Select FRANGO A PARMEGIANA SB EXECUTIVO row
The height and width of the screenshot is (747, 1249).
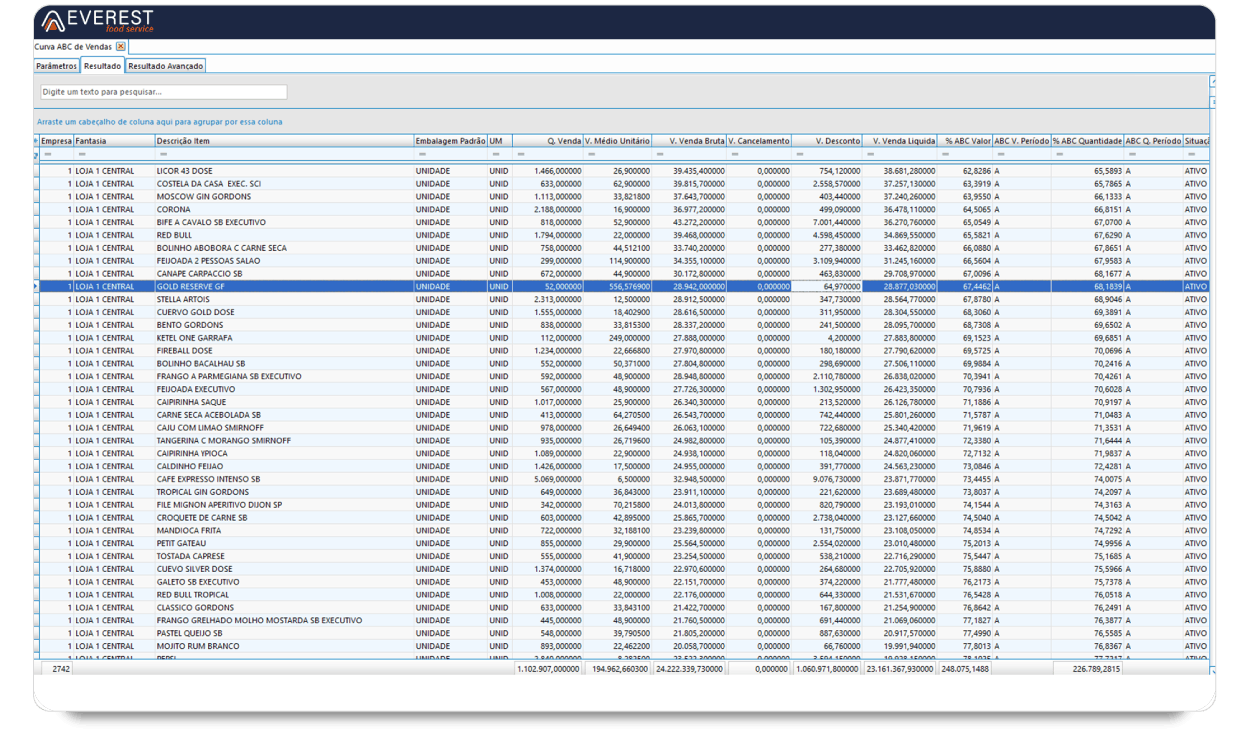click(624, 377)
